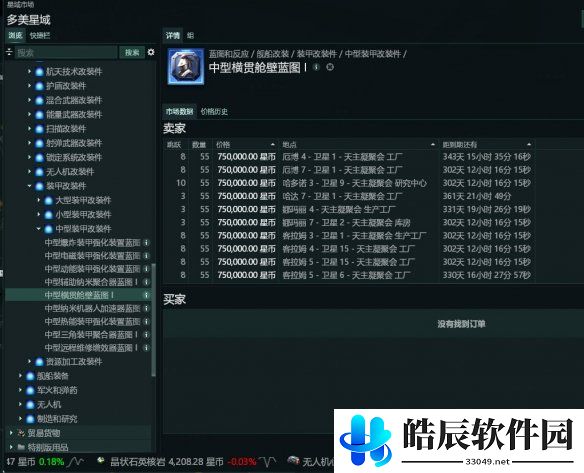This screenshot has height=473, width=584.
Task: Select tree item 无人机改装件
Action: click(70, 172)
